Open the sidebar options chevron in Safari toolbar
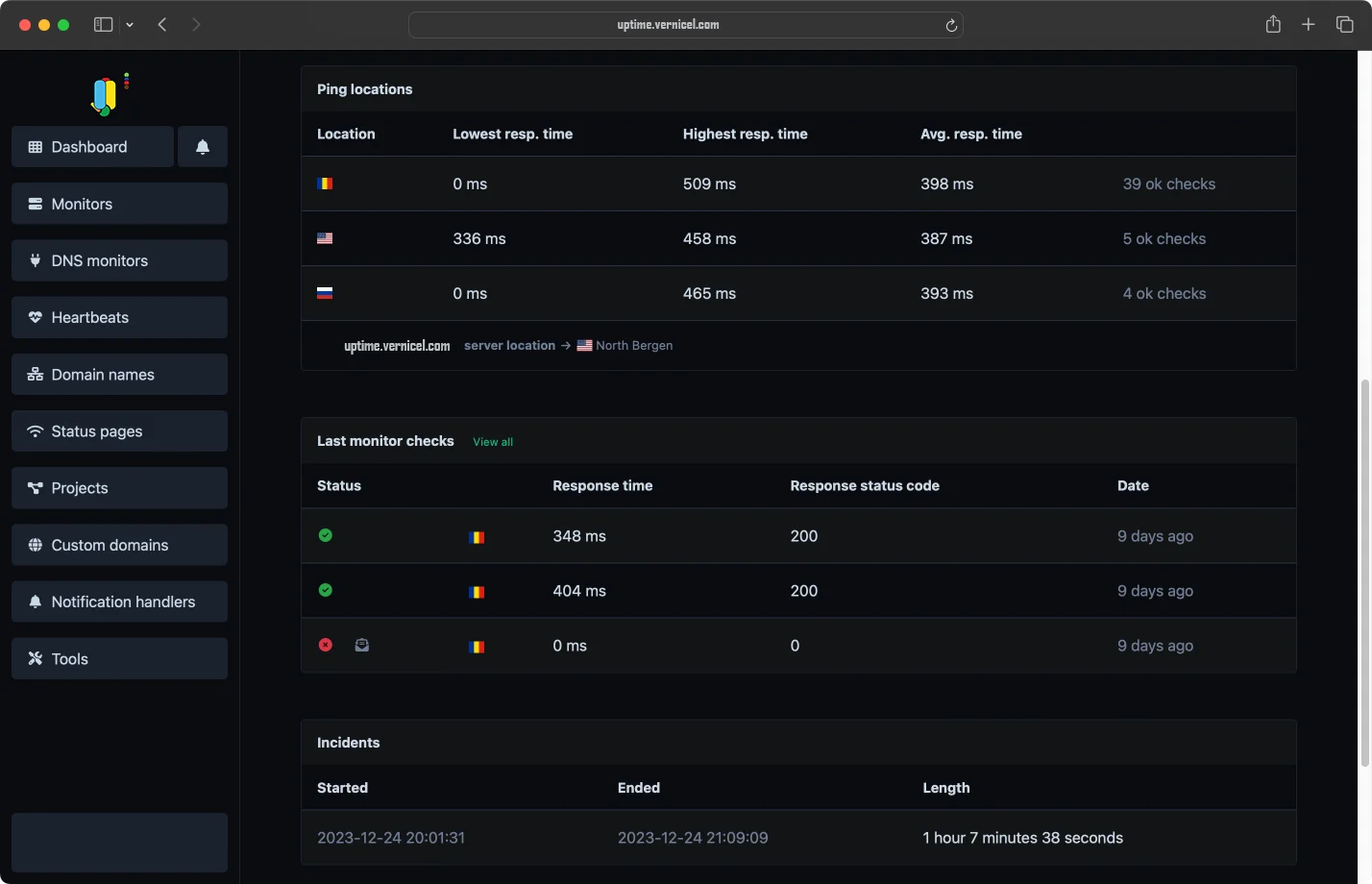 [x=130, y=24]
